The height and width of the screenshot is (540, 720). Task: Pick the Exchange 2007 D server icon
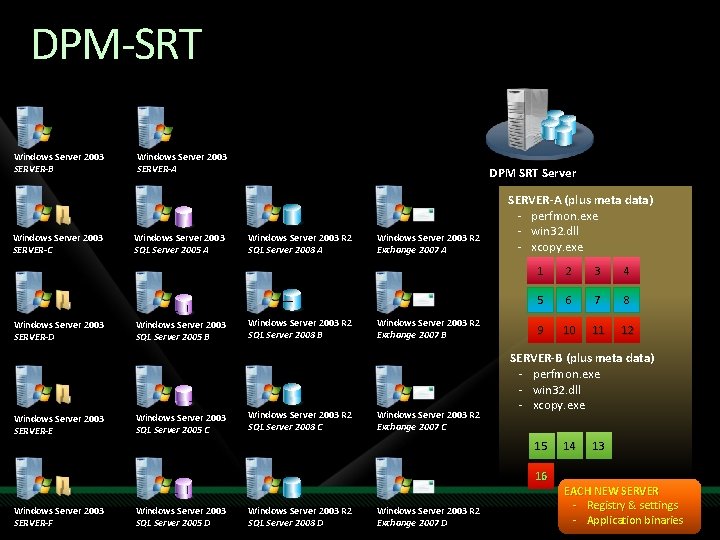tap(405, 478)
